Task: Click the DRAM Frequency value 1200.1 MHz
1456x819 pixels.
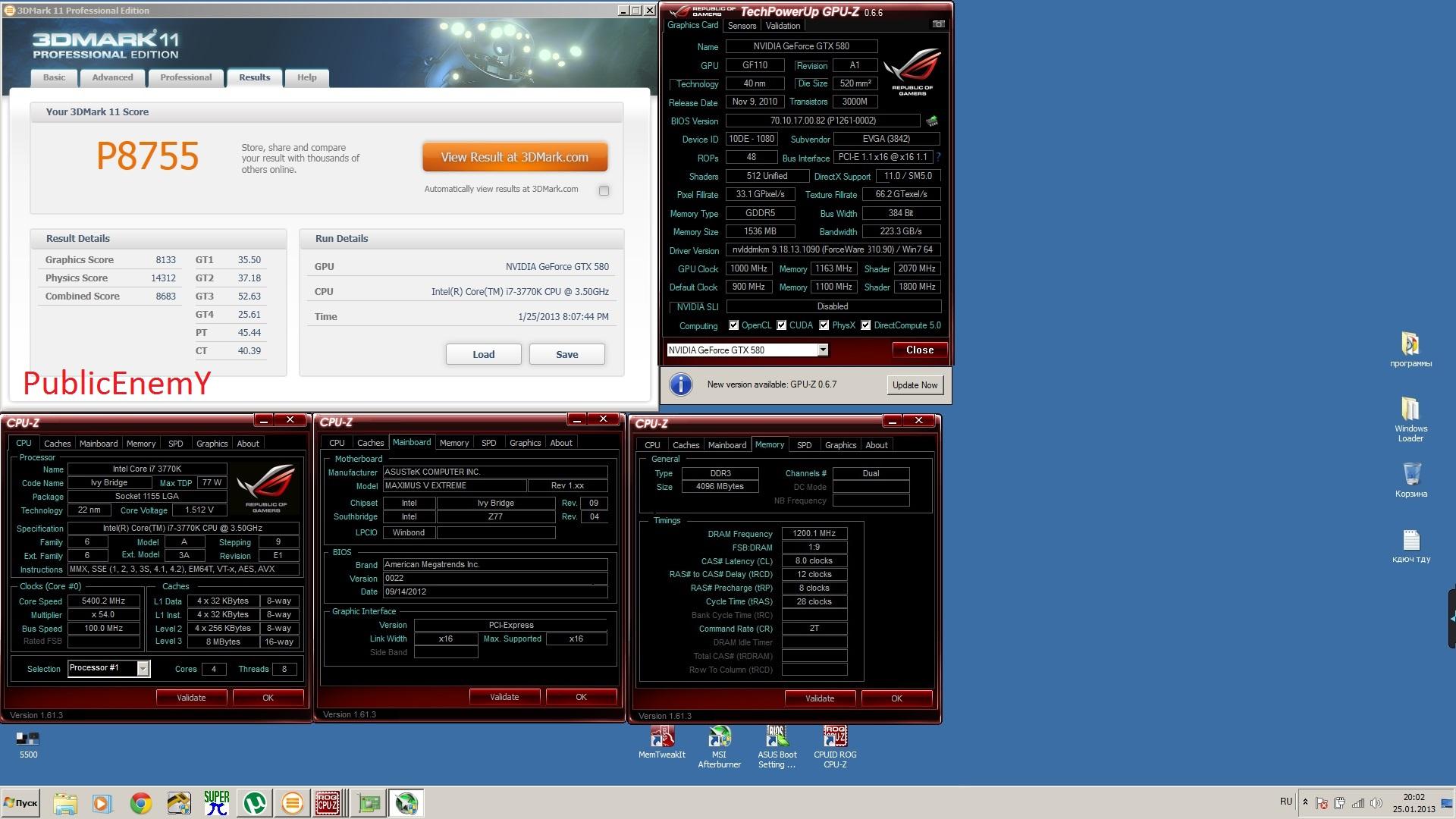Action: click(x=814, y=533)
